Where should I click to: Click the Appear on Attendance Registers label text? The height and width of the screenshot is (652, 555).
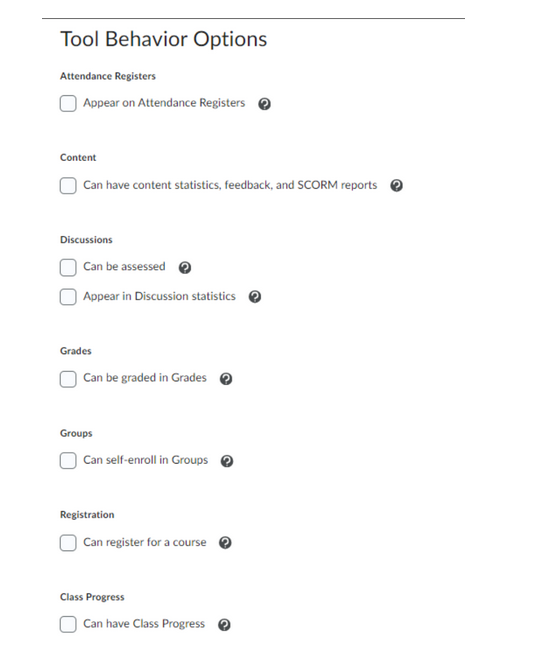tap(164, 103)
